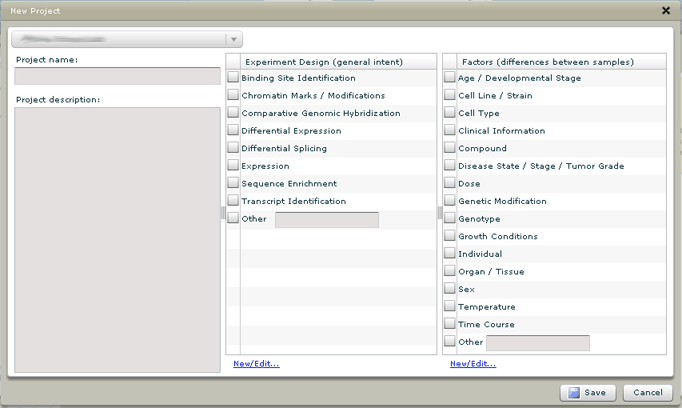Viewport: 682px width, 408px height.
Task: Click the Experiment Design column header
Action: tap(338, 62)
